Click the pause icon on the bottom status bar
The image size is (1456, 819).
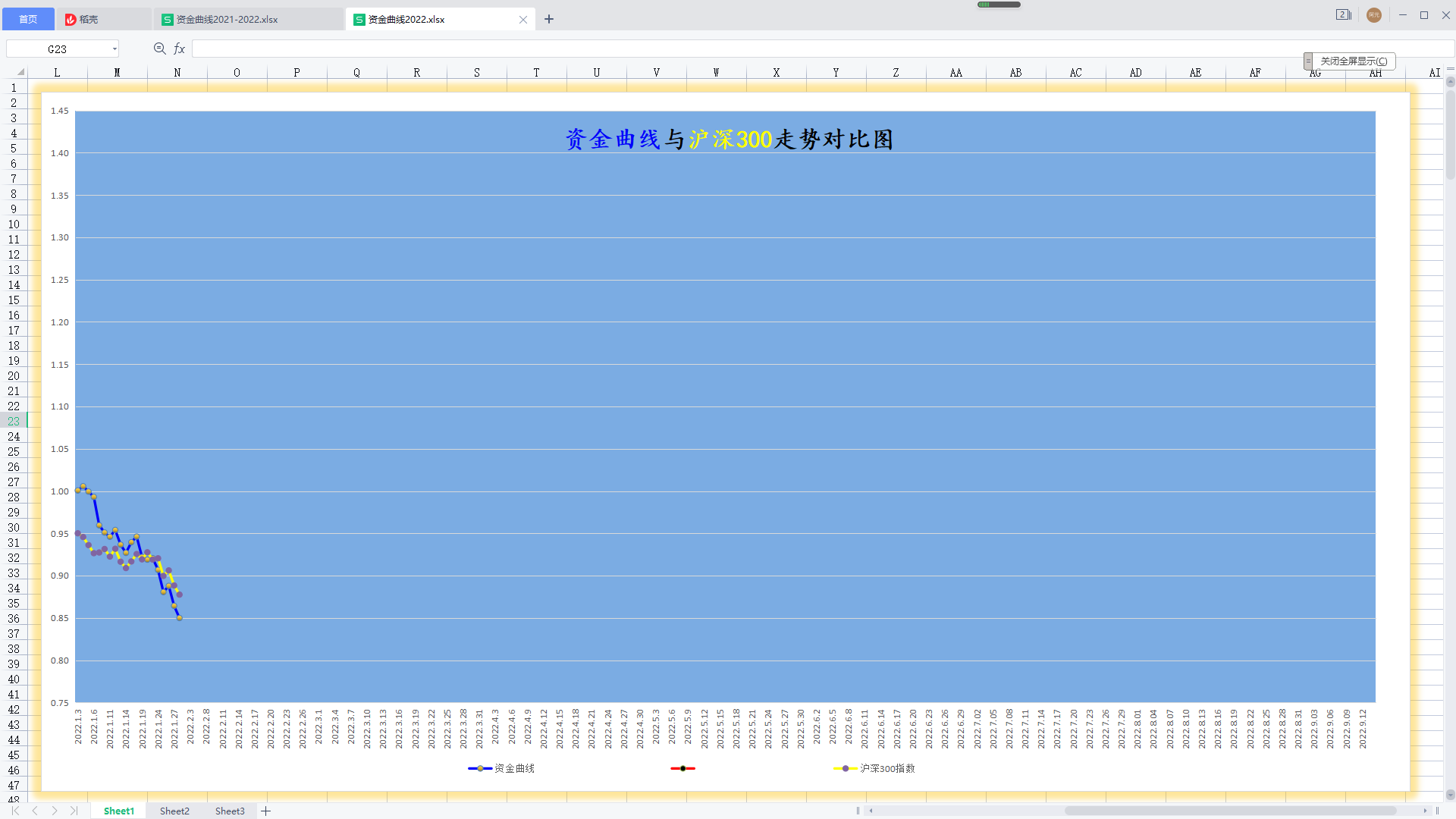(x=858, y=810)
